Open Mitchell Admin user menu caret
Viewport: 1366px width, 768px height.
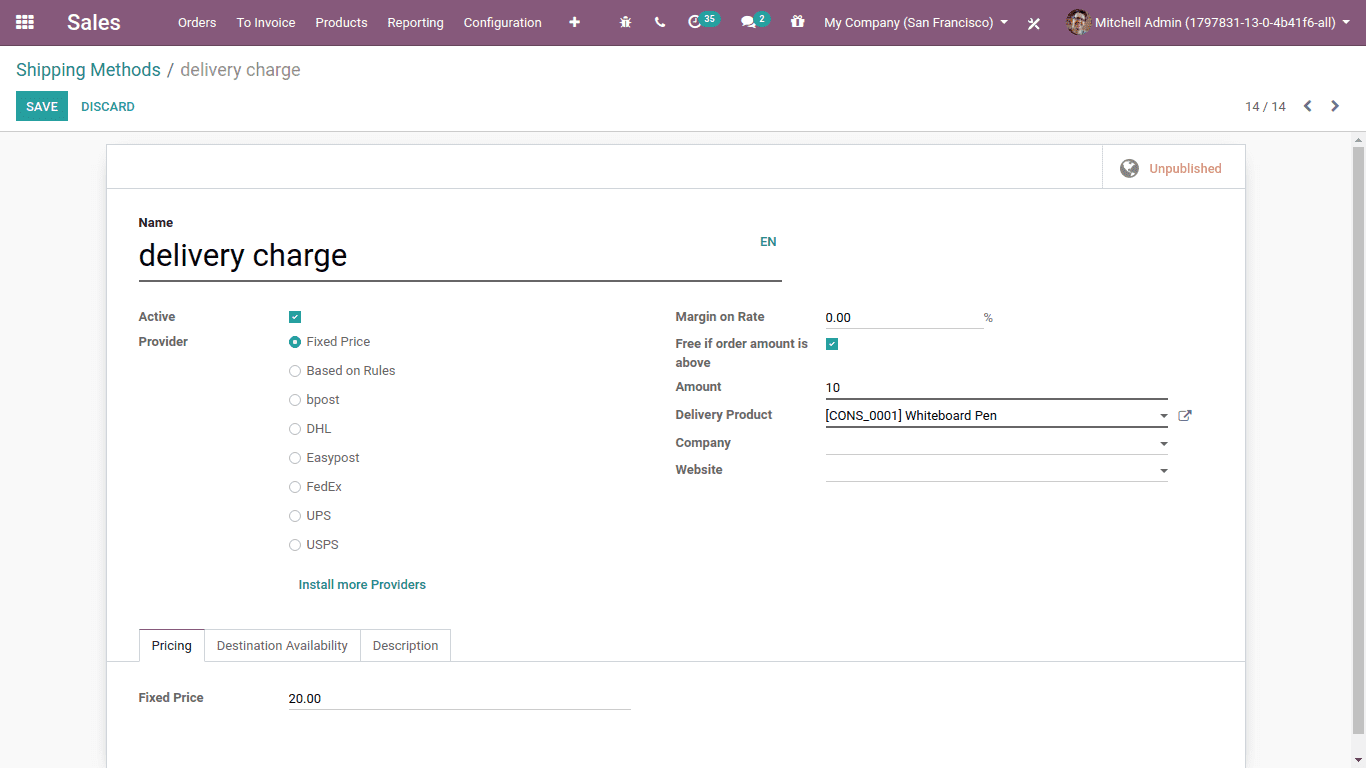coord(1345,22)
